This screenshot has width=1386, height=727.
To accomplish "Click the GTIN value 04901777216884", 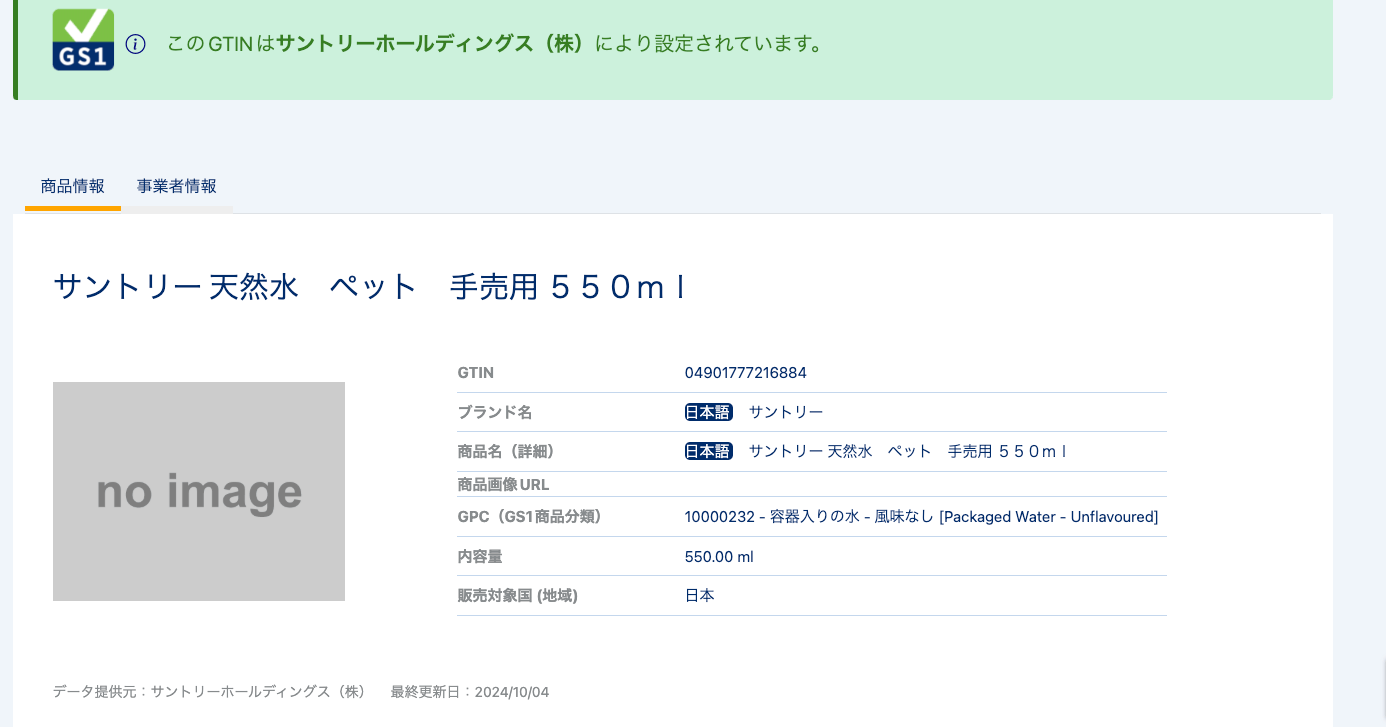I will 746,372.
